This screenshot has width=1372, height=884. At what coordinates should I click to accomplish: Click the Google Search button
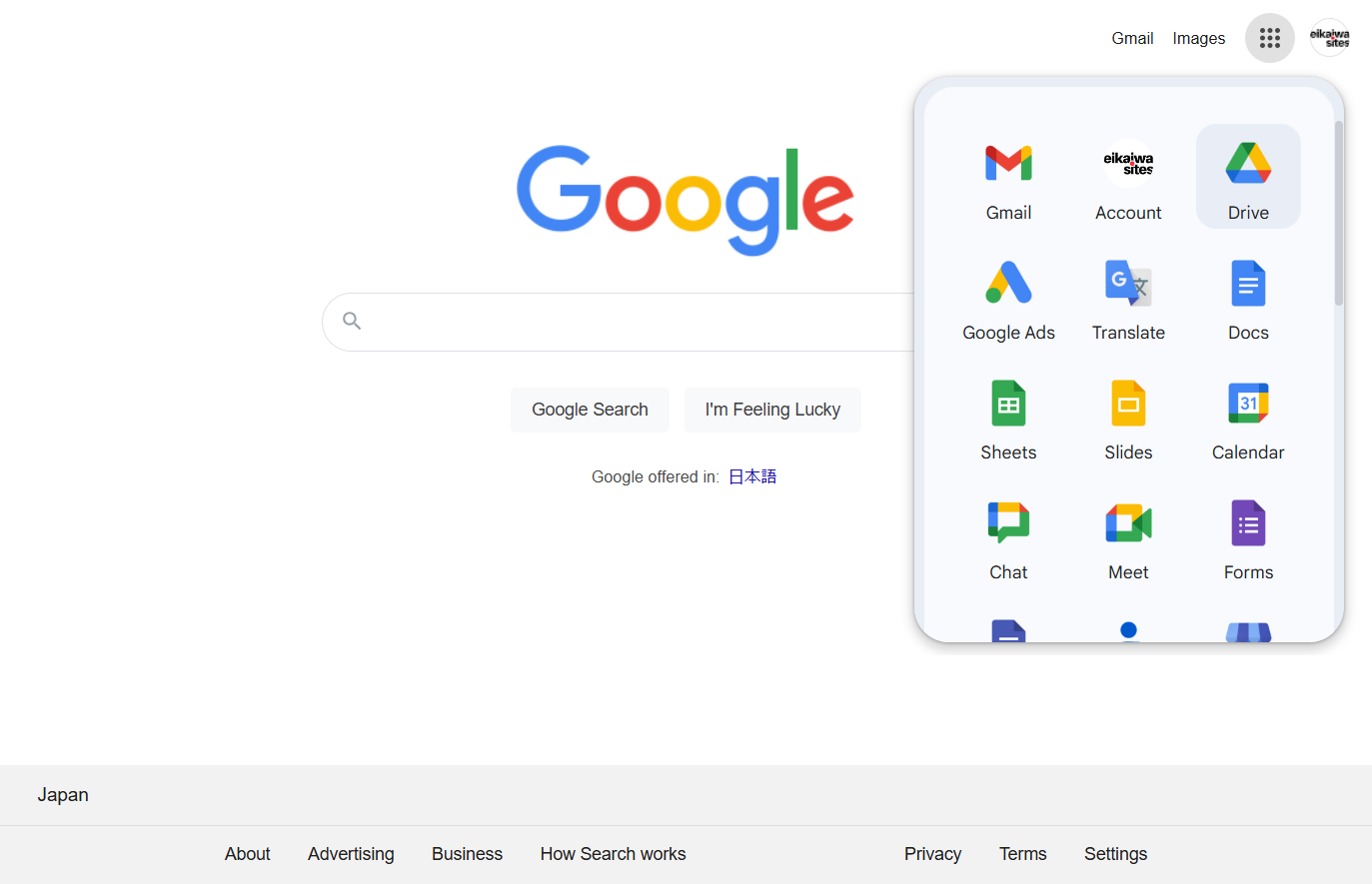click(590, 410)
